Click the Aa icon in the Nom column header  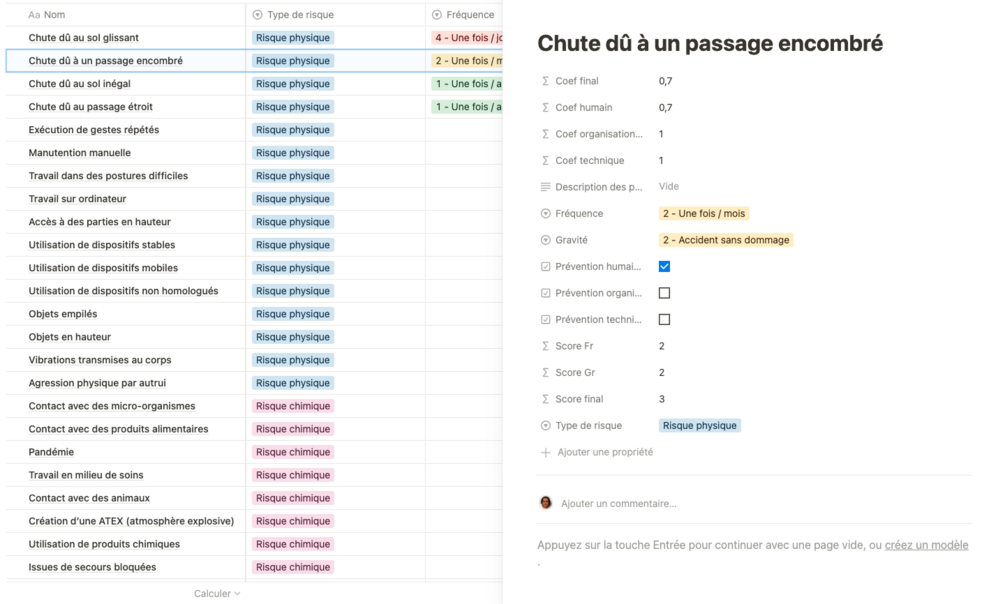click(34, 15)
